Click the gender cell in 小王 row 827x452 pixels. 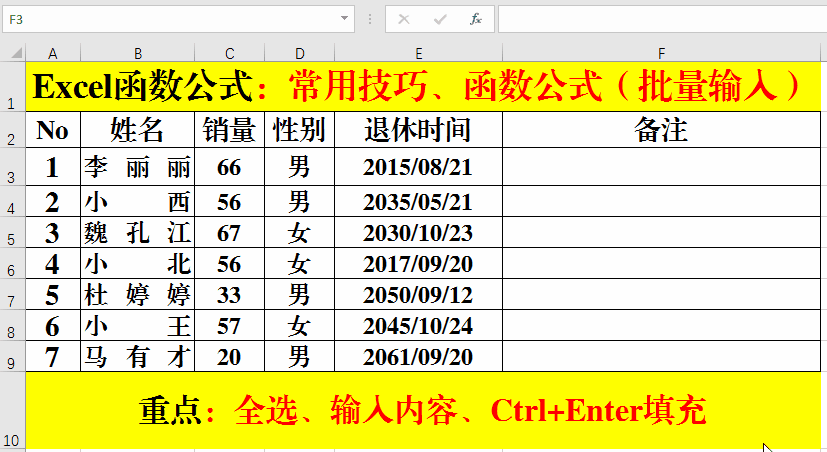[x=300, y=325]
